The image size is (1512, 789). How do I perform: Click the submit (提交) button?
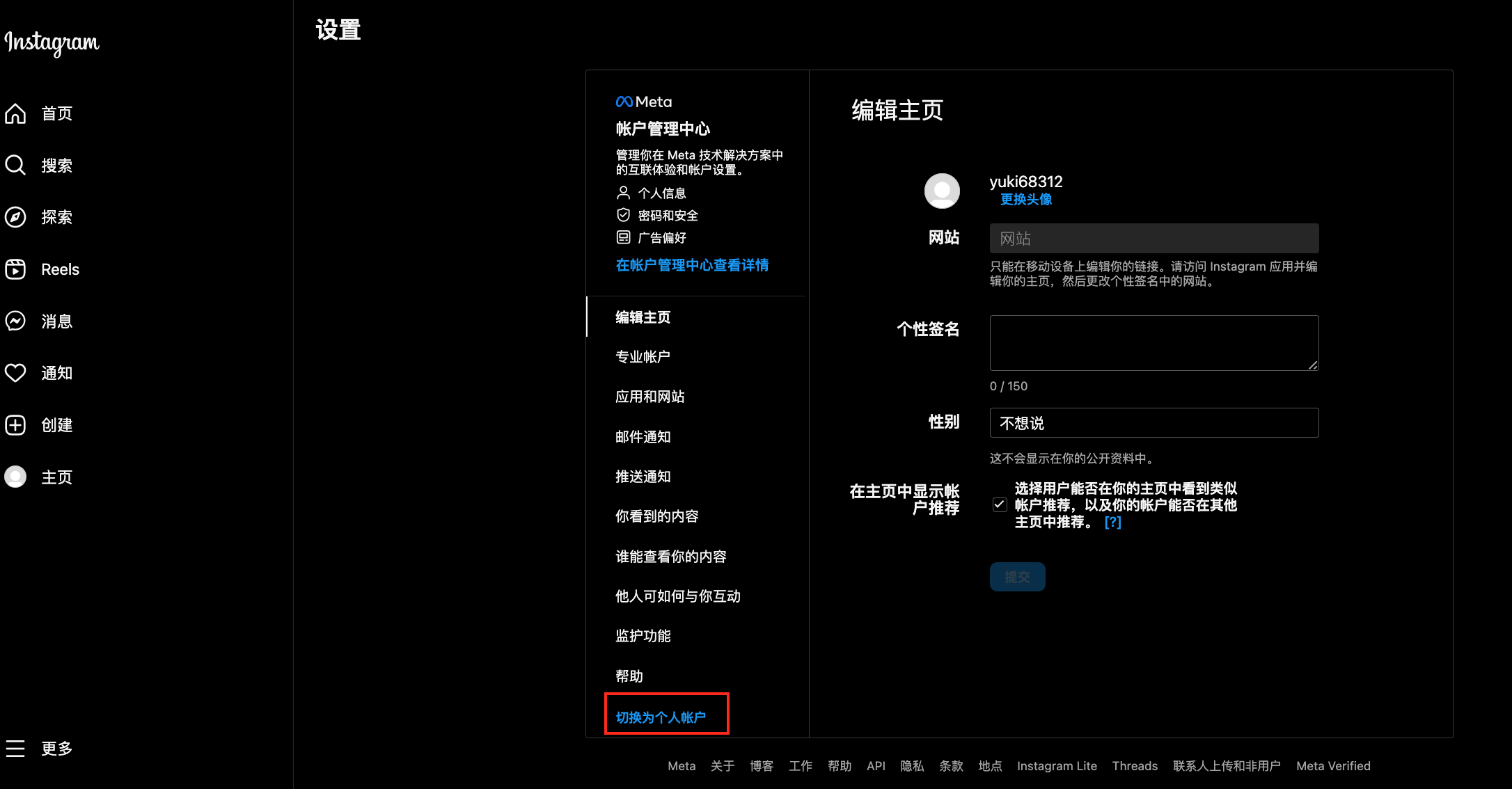[1017, 577]
